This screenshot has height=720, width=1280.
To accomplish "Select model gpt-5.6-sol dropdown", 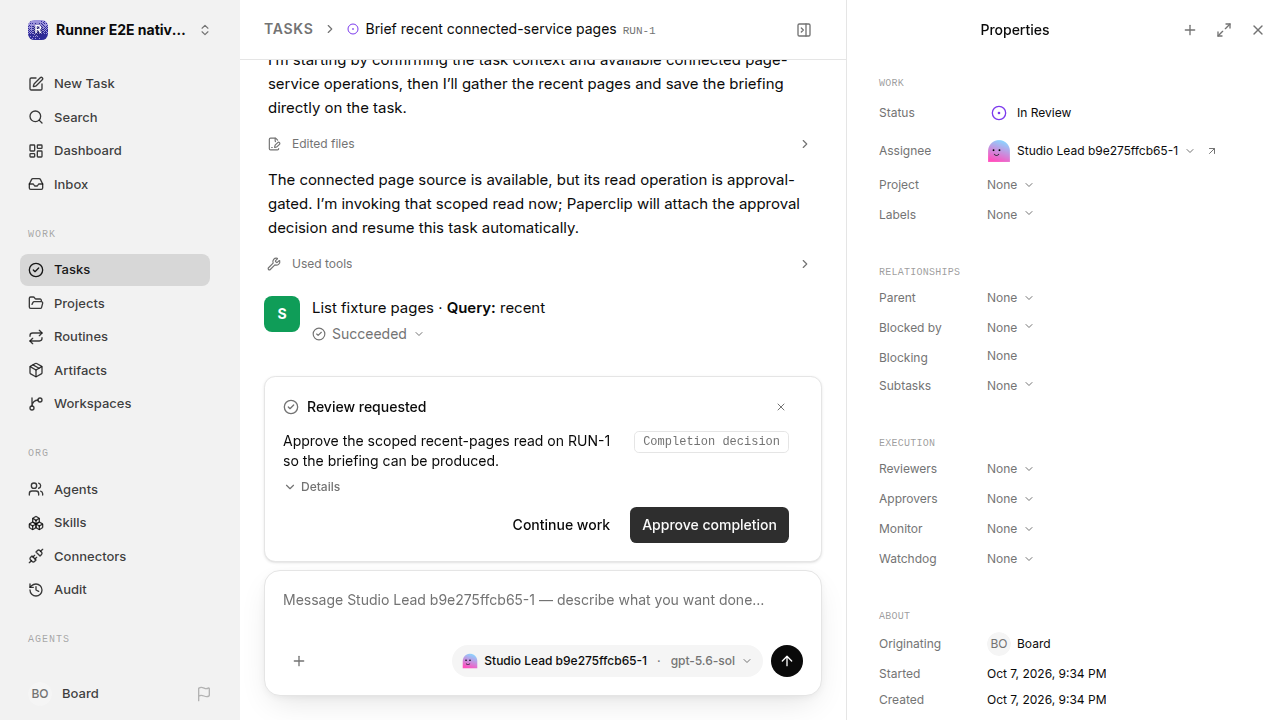I will click(710, 661).
